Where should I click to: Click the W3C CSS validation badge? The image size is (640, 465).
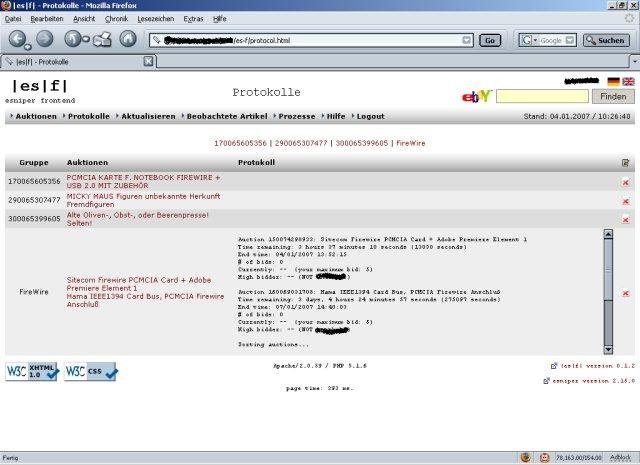(x=91, y=371)
